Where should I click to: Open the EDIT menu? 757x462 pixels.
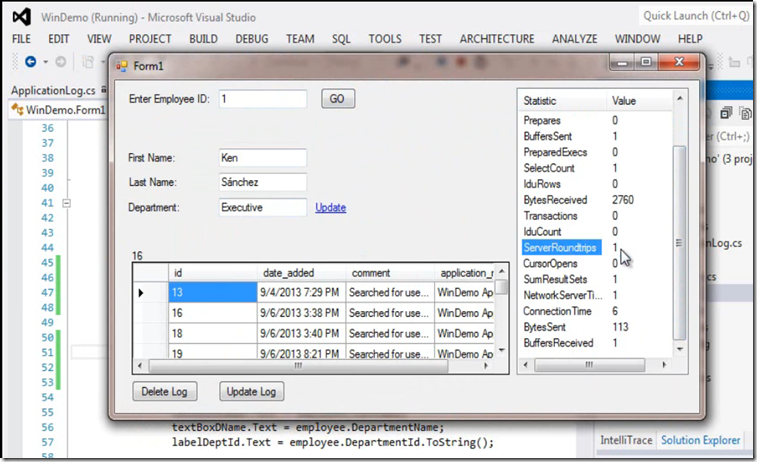(x=58, y=39)
